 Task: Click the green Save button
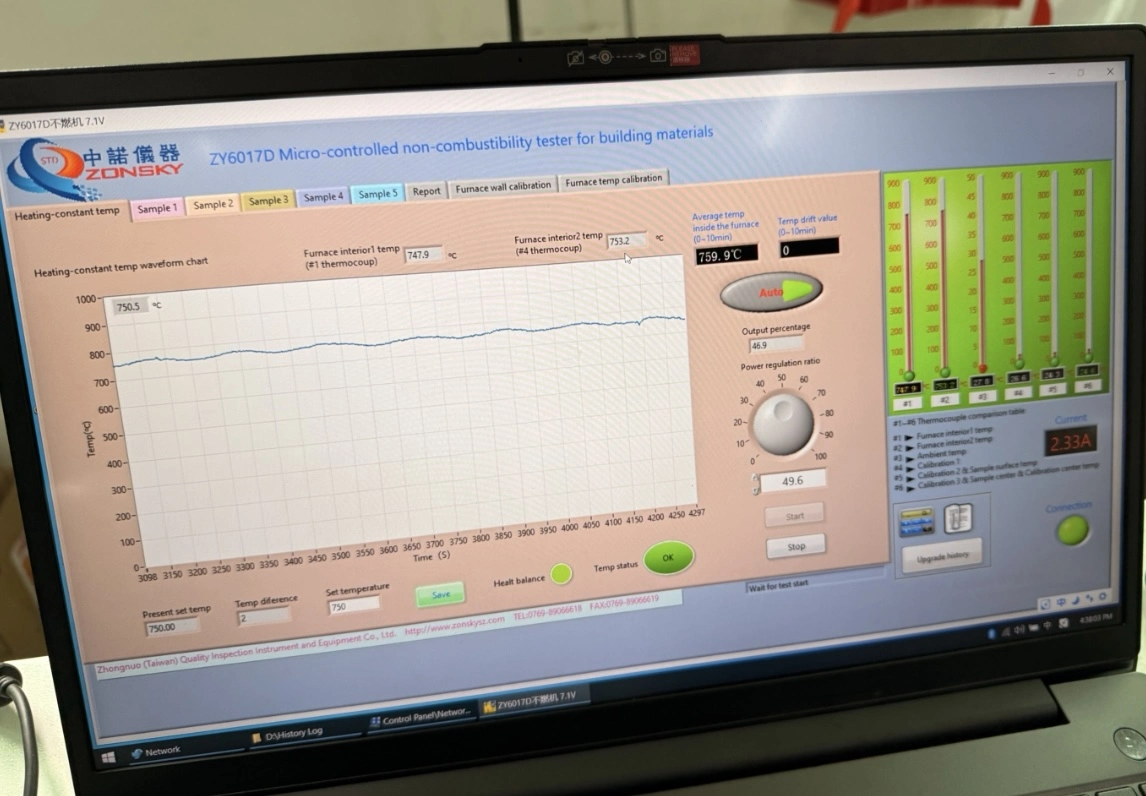[440, 594]
